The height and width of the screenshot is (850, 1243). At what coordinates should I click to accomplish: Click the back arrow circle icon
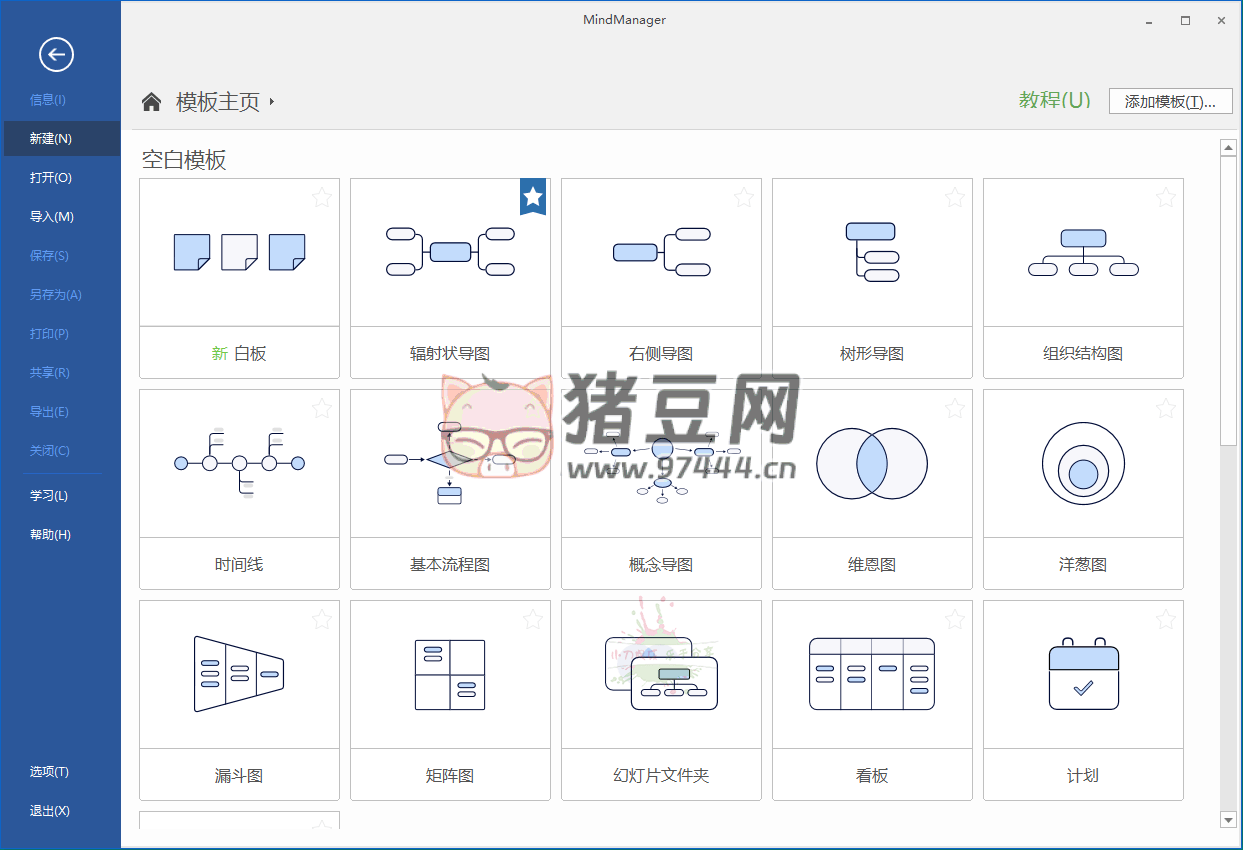tap(56, 54)
